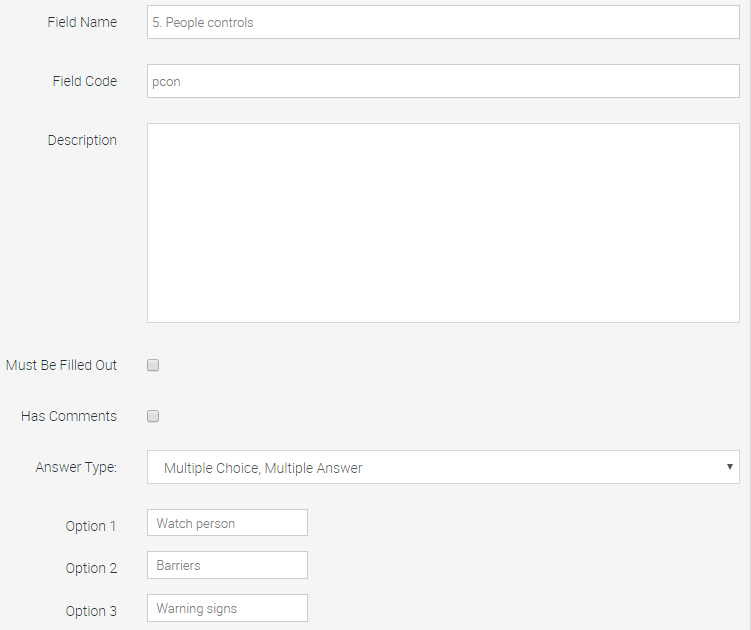Click inside the empty Description text area
The height and width of the screenshot is (630, 751).
[x=443, y=222]
